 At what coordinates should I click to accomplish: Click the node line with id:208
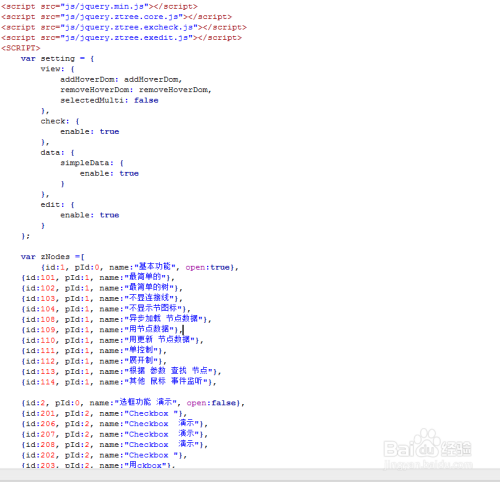coord(114,444)
